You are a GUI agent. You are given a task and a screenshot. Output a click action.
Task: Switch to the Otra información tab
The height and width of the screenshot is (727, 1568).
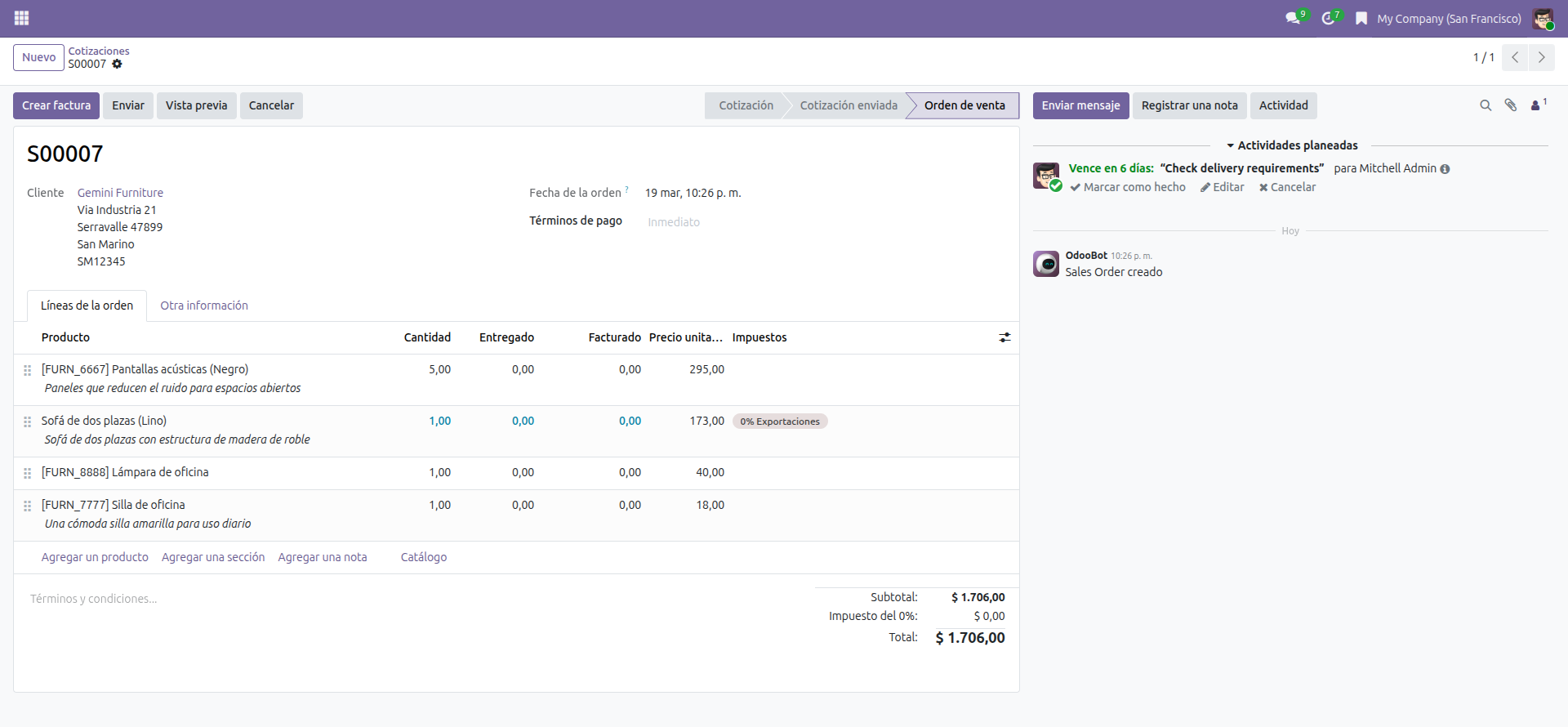coord(203,306)
